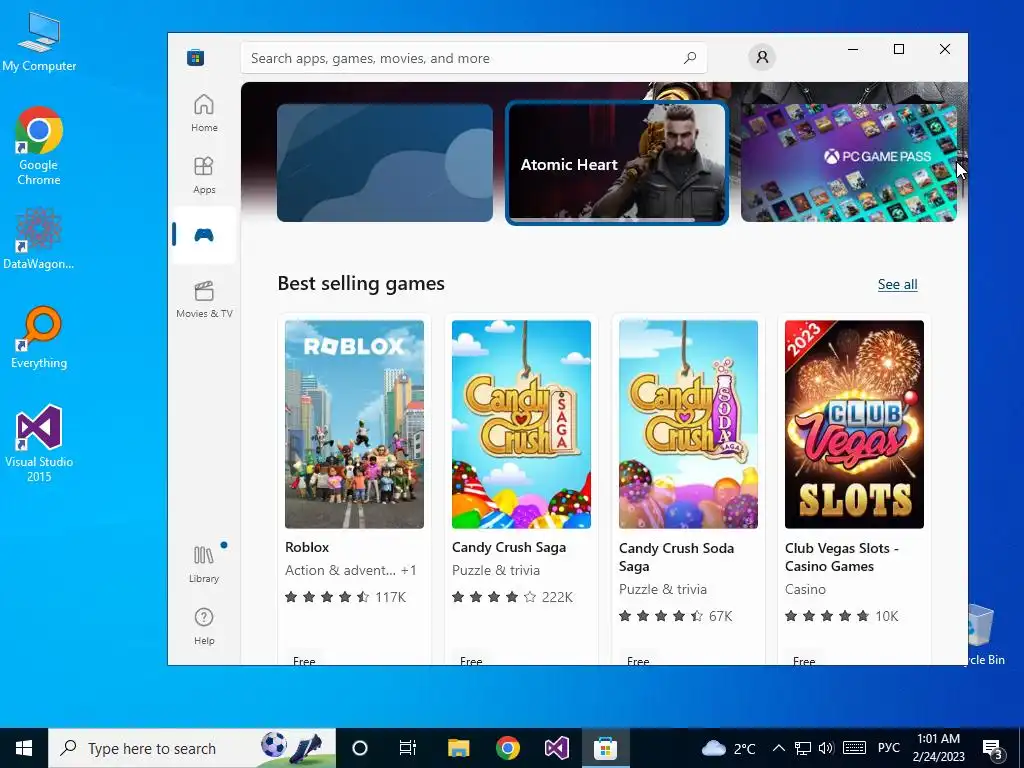Open Visual Studio from the taskbar
Viewport: 1024px width, 768px height.
[556, 748]
